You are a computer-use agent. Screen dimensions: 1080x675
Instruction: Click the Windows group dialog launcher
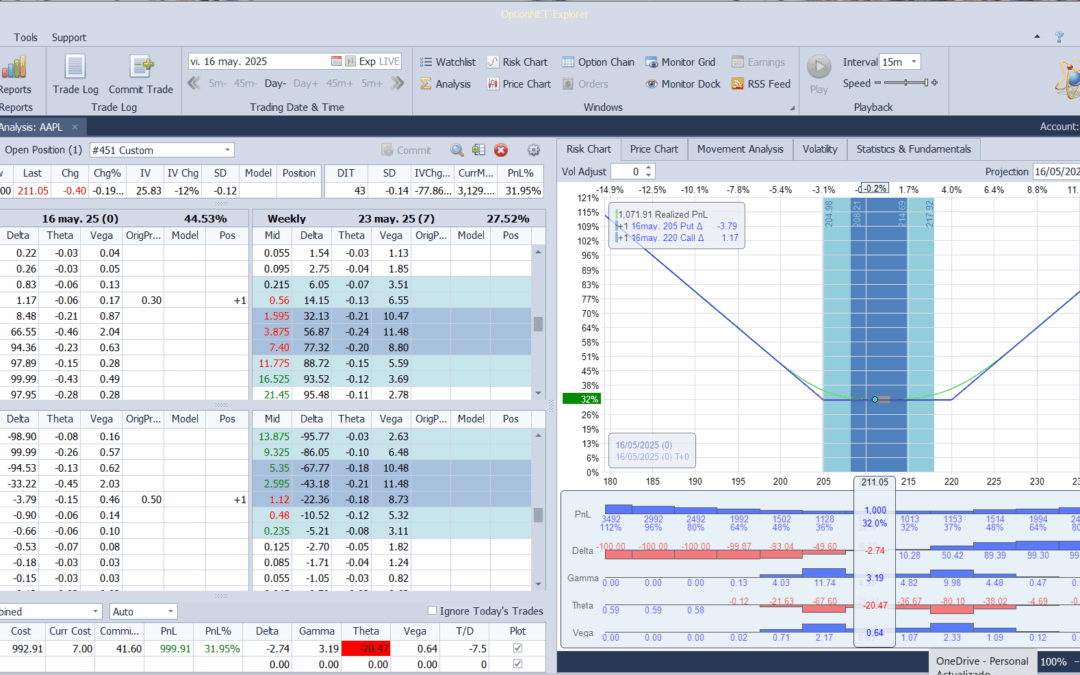pyautogui.click(x=792, y=108)
